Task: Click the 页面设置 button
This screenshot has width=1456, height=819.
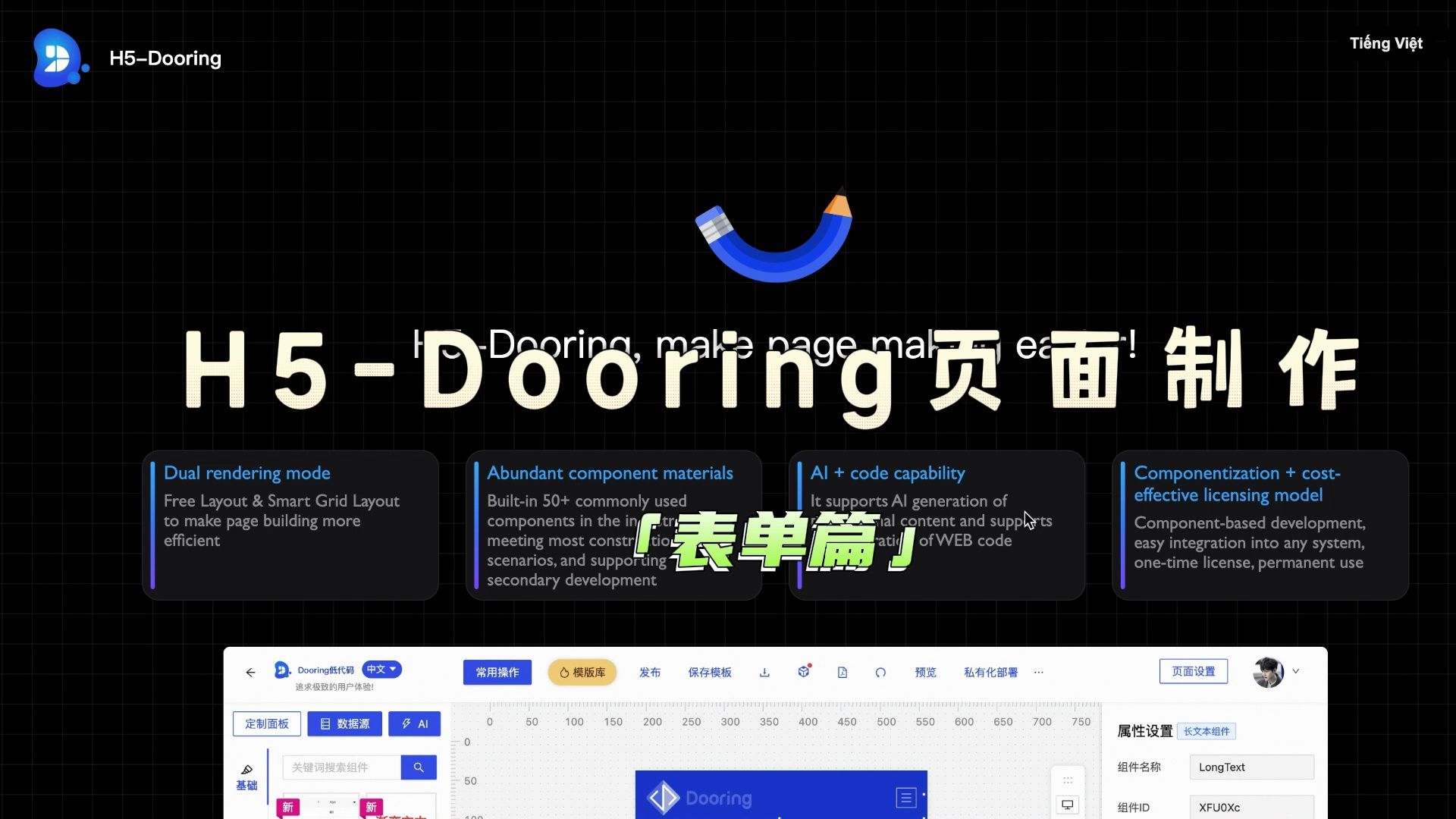Action: point(1194,672)
